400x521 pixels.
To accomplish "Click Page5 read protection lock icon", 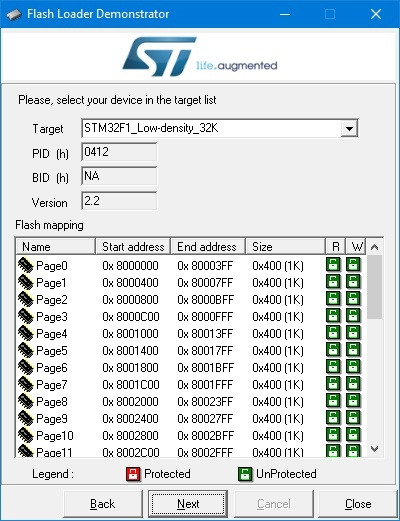I will (x=333, y=350).
